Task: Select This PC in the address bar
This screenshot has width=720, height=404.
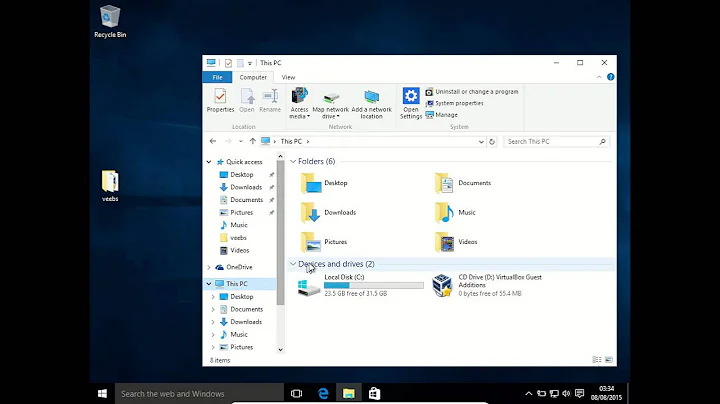Action: coord(291,141)
